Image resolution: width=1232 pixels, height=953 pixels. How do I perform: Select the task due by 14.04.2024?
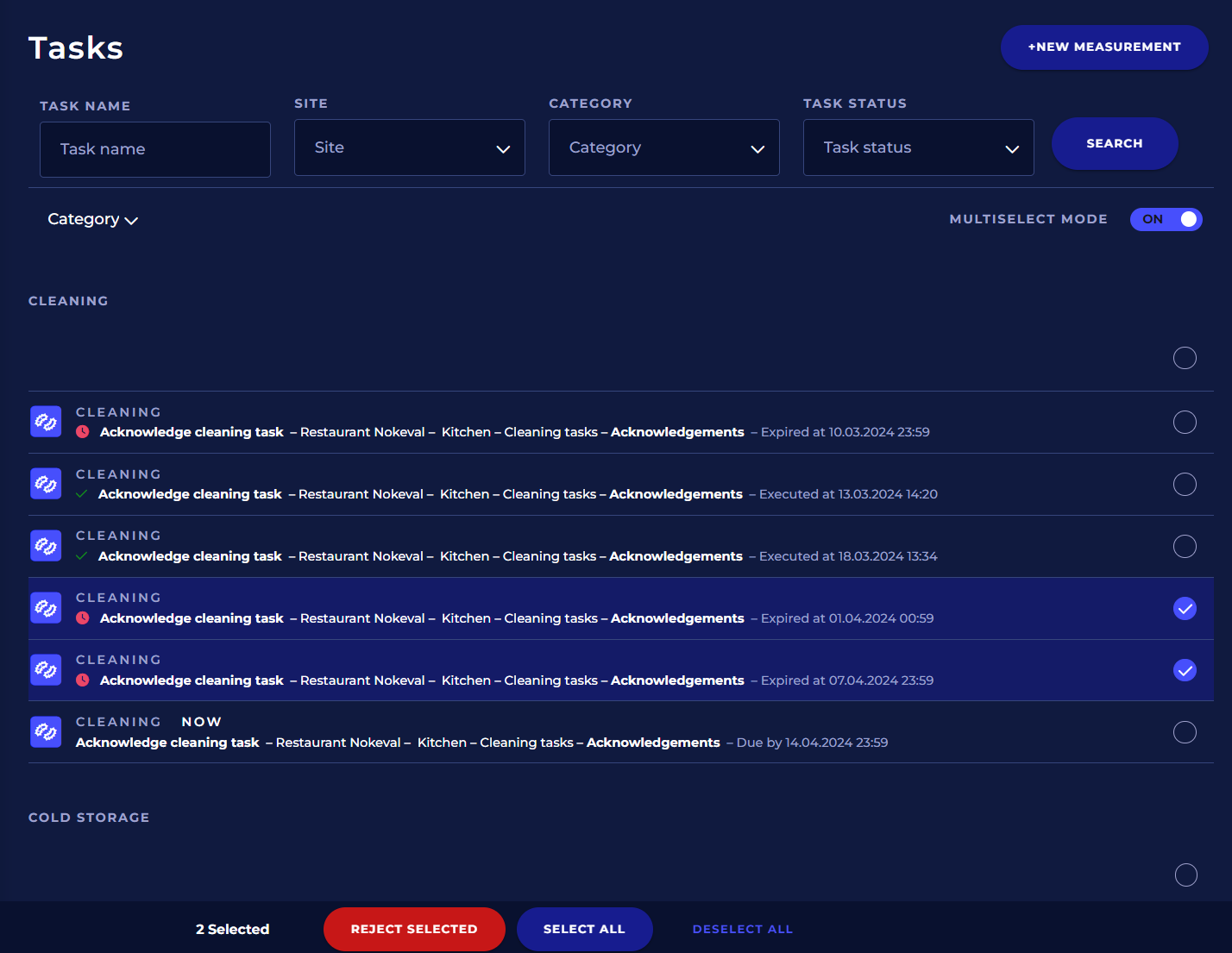point(1185,732)
